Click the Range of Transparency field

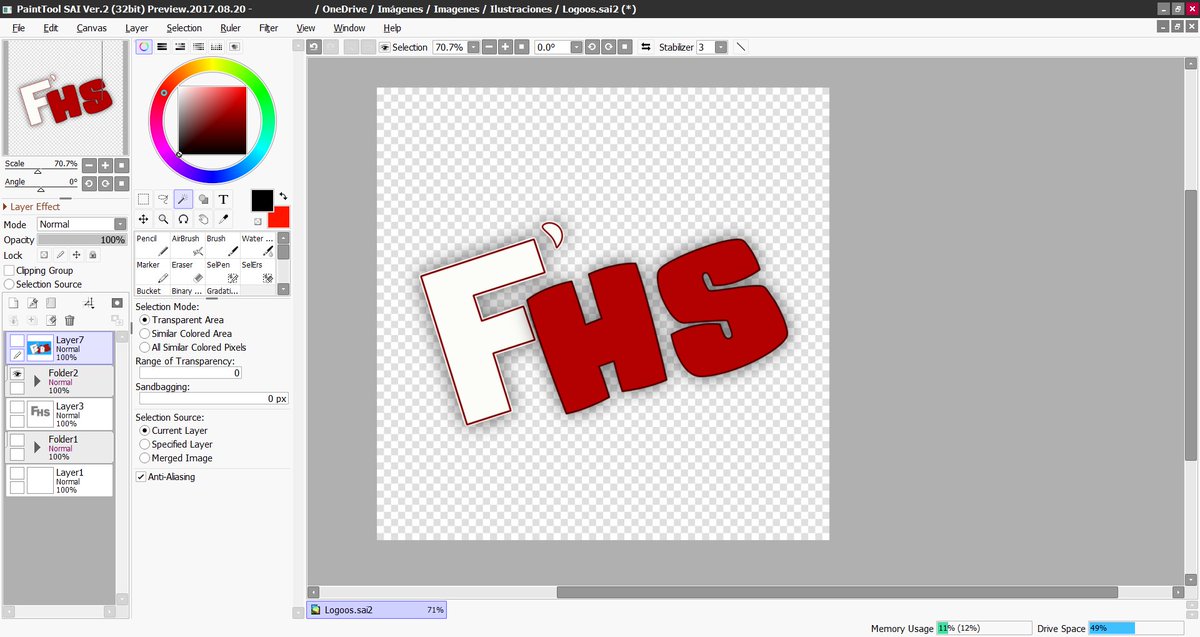click(190, 373)
